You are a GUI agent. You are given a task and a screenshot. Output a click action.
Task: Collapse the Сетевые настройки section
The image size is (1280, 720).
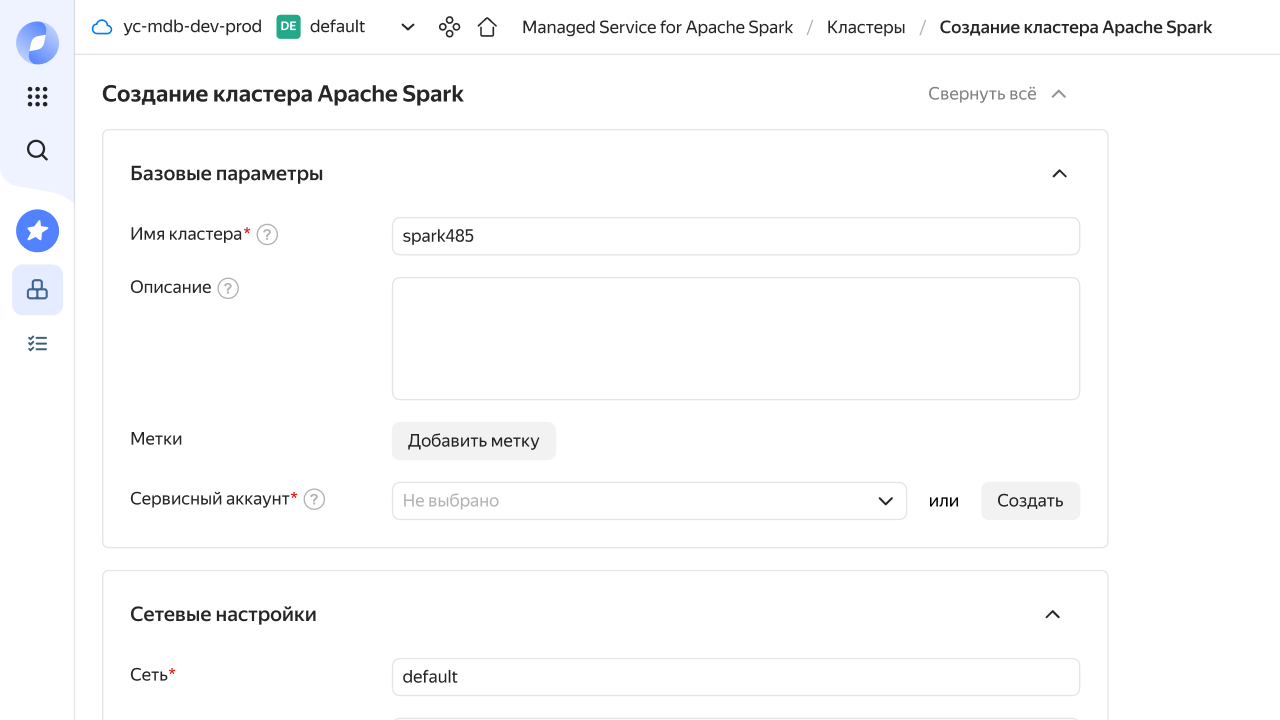(x=1052, y=615)
